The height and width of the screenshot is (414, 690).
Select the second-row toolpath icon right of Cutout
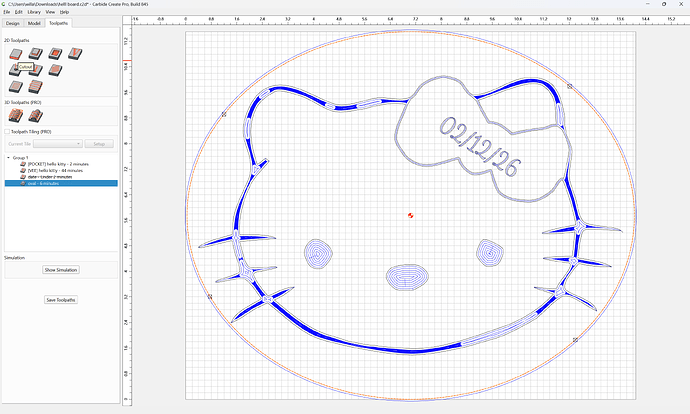[x=37, y=70]
